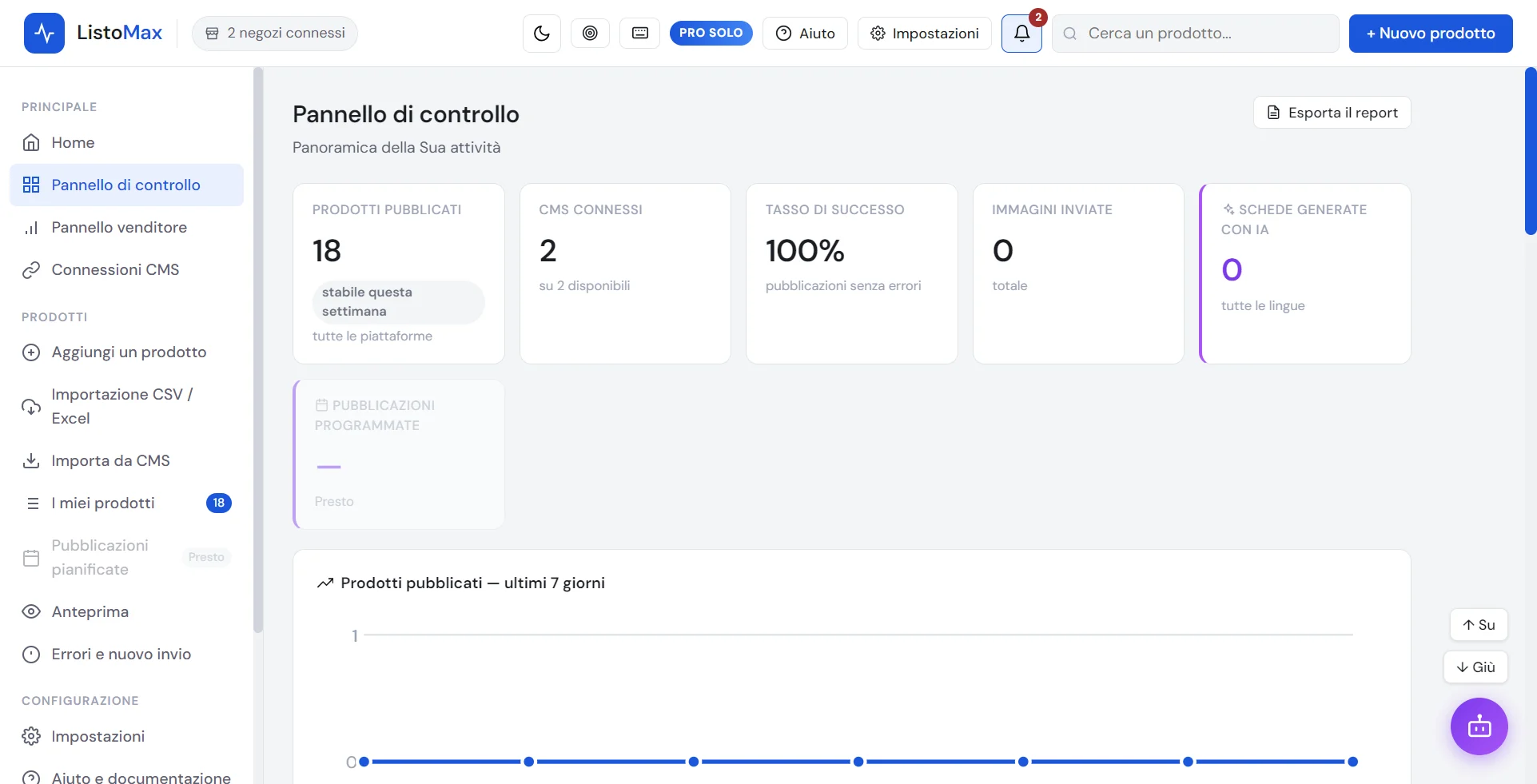1537x784 pixels.
Task: Click the PRO SOLO plan badge
Action: 711,33
